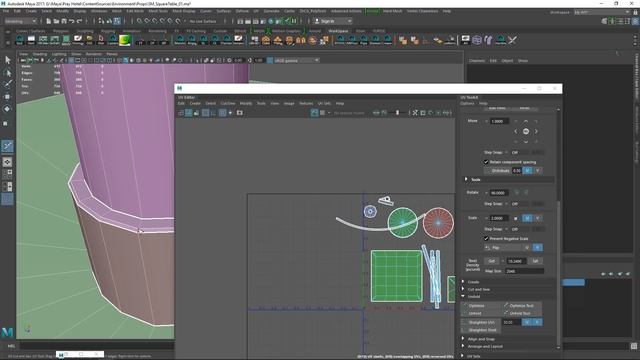
Task: Open the Modeling menu set dropdown
Action: pyautogui.click(x=20, y=21)
